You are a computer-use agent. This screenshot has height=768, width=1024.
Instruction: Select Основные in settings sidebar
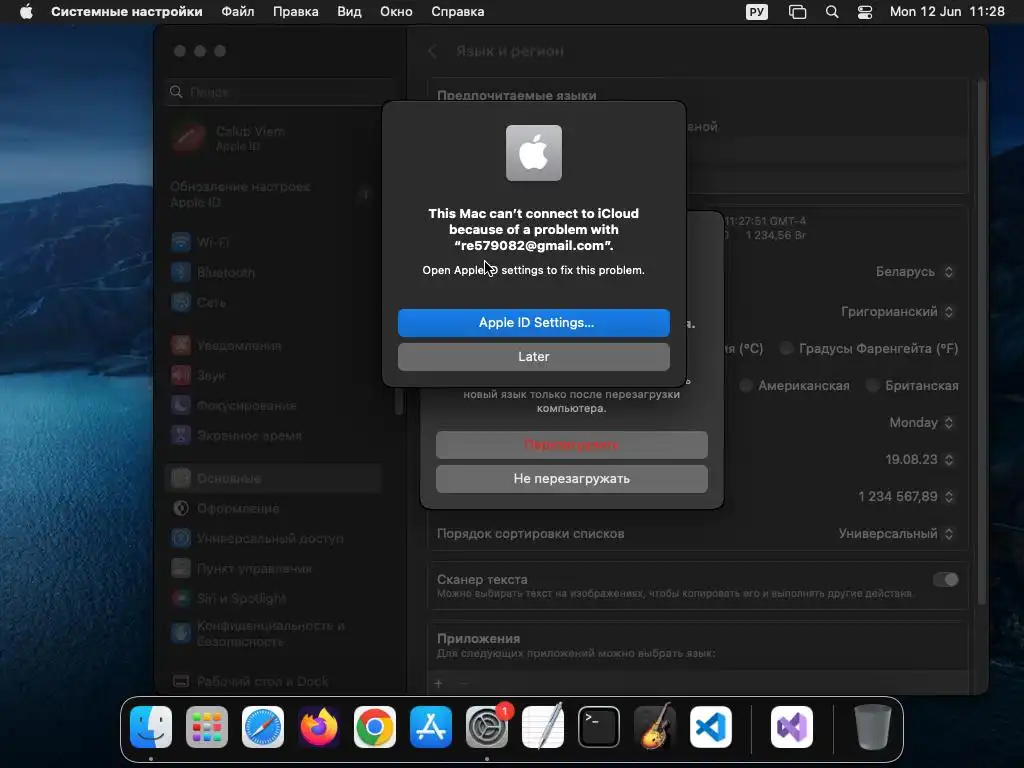(x=274, y=478)
